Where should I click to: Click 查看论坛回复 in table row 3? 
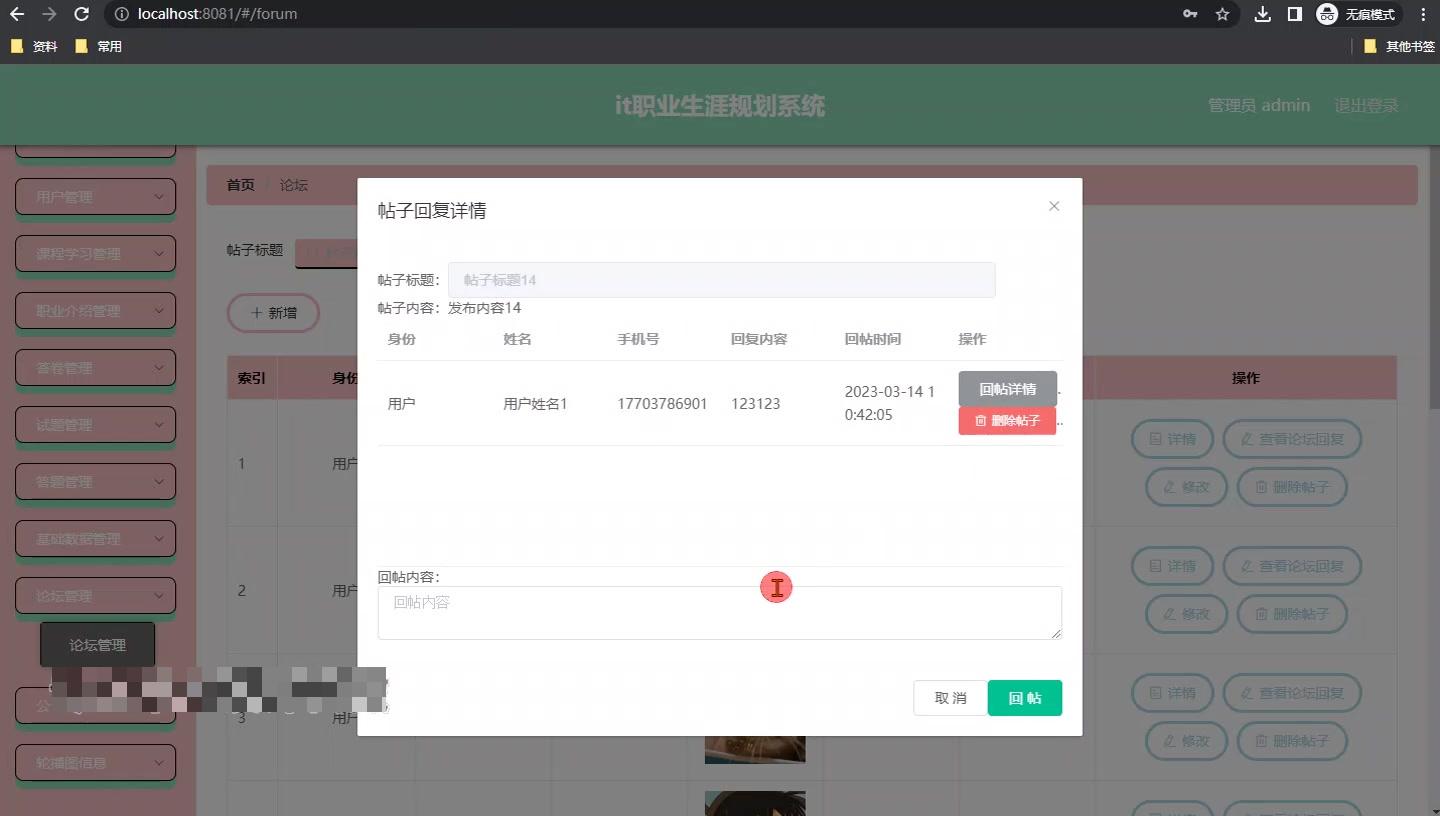tap(1292, 693)
